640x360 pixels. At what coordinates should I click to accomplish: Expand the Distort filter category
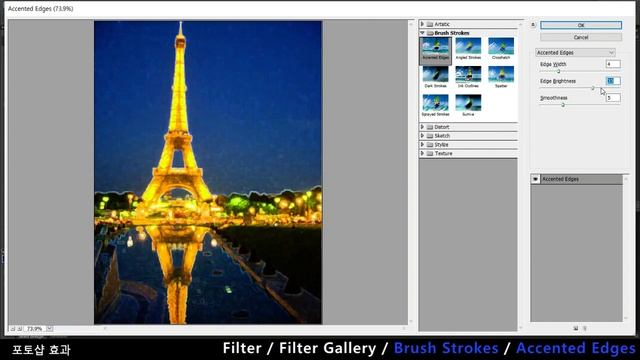422,127
